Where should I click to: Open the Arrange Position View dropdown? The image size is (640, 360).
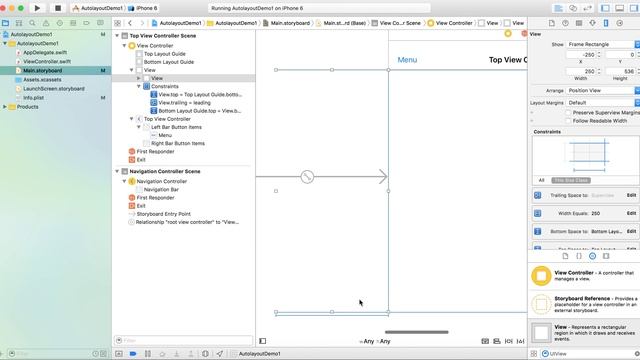click(602, 90)
